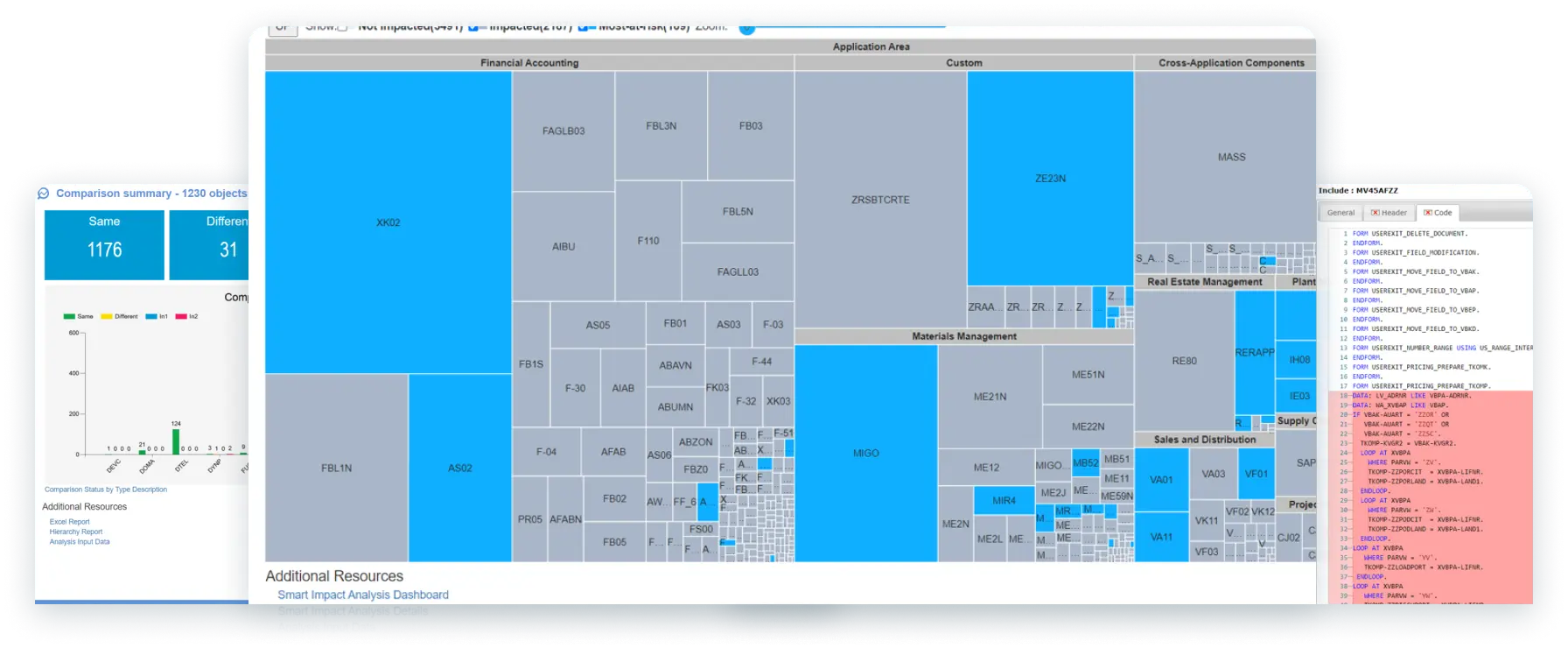The image size is (1568, 648).
Task: Open the Smart Impact Analysis Dashboard link
Action: [363, 595]
